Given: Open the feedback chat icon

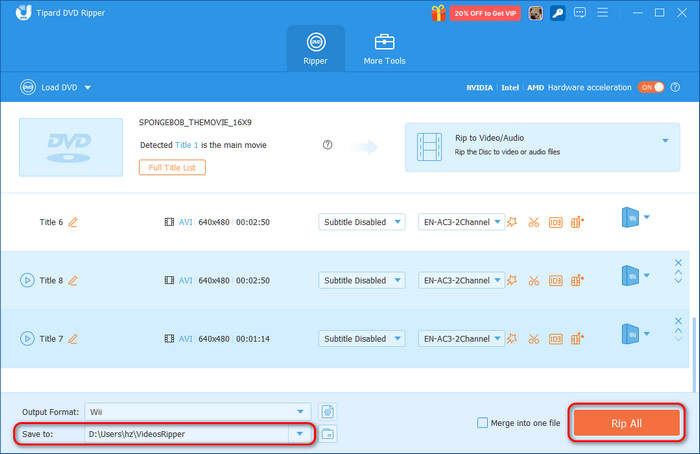Looking at the screenshot, I should tap(580, 12).
